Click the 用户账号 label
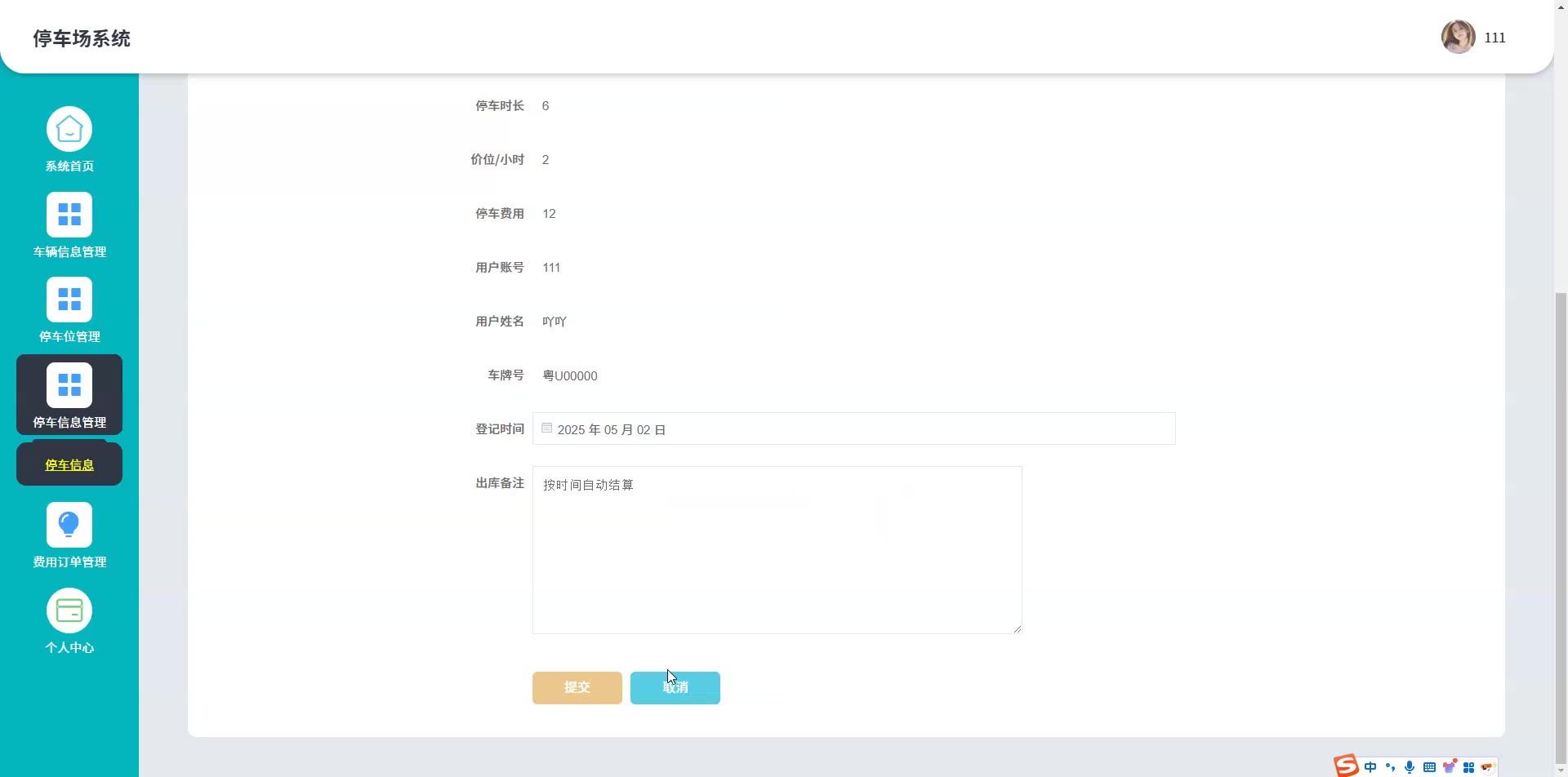This screenshot has width=1568, height=777. (x=500, y=268)
